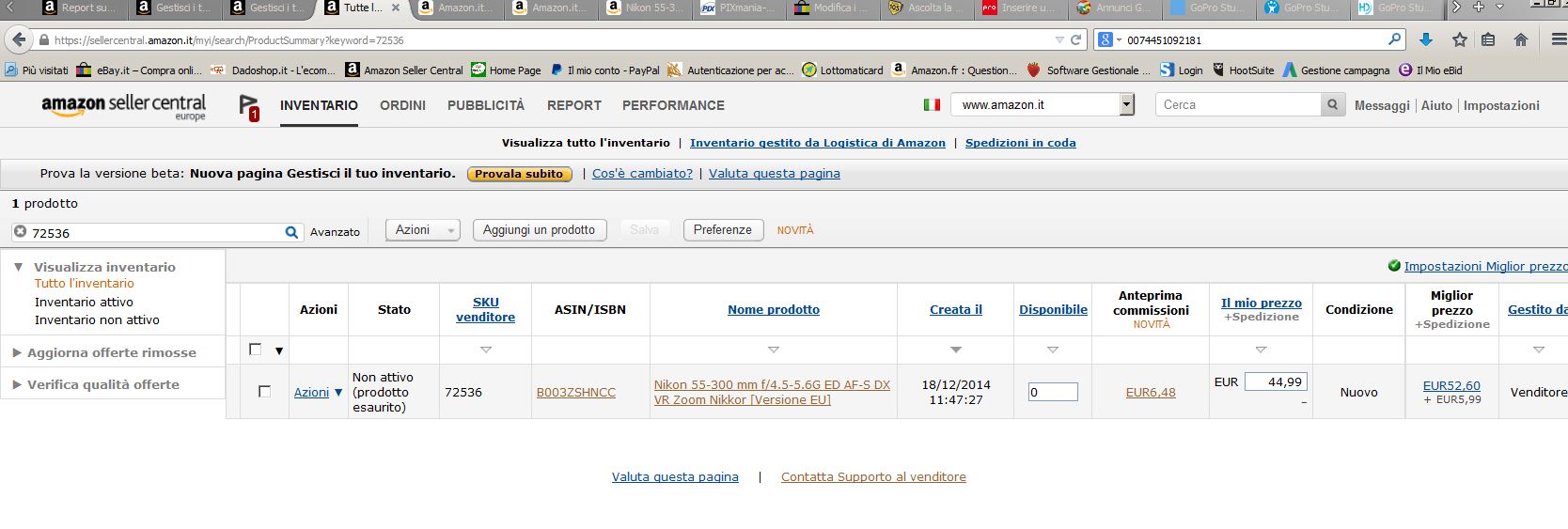Switch to the 'Annunci G...' tab
Image resolution: width=1568 pixels, height=529 pixels.
click(x=1116, y=8)
